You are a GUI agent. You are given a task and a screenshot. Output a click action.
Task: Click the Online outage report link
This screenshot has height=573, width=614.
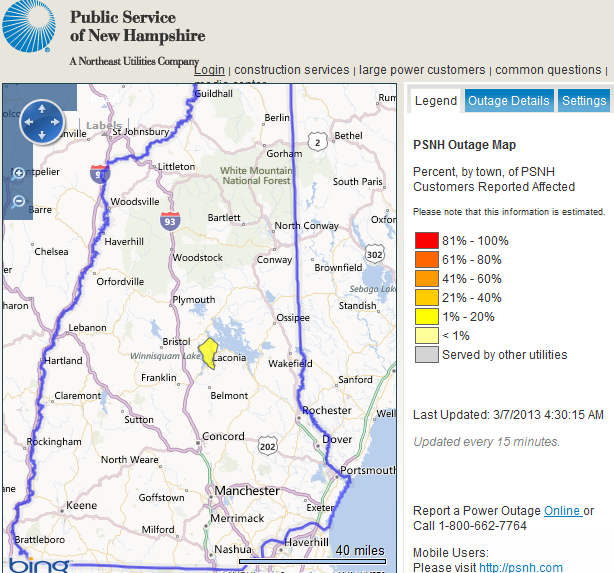pos(563,511)
